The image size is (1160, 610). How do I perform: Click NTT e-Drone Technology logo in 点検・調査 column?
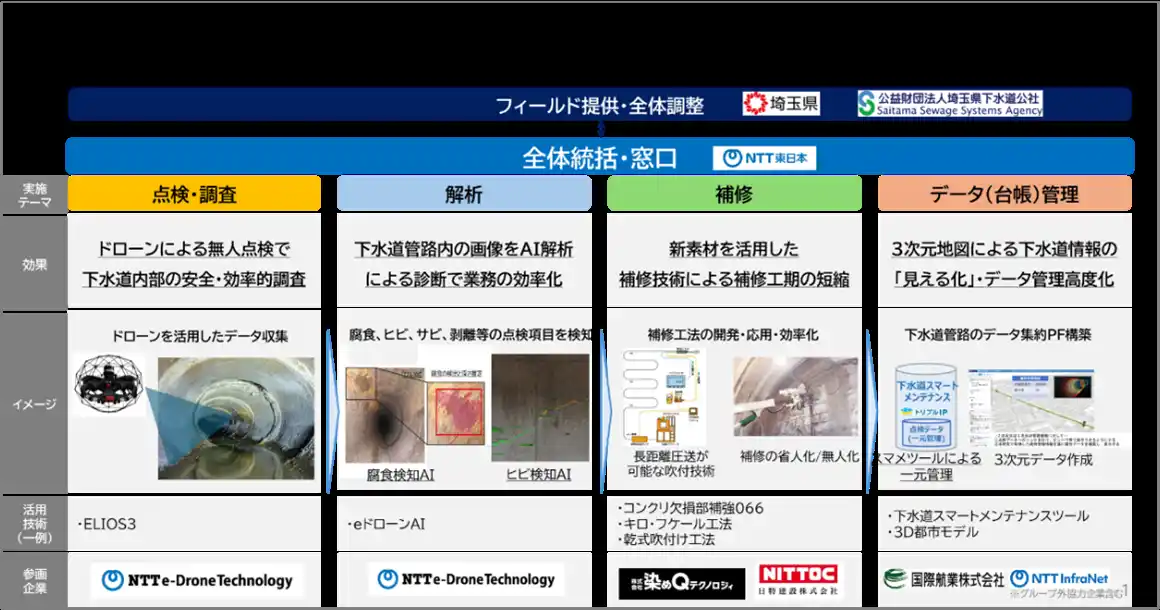[197, 580]
